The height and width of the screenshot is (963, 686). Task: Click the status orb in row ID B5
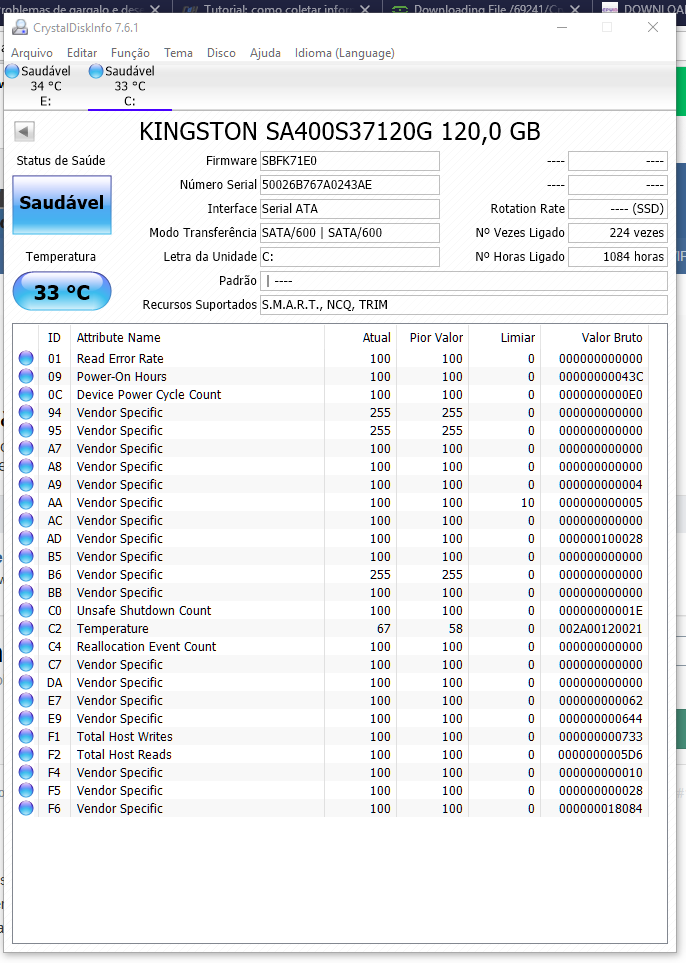pos(26,556)
